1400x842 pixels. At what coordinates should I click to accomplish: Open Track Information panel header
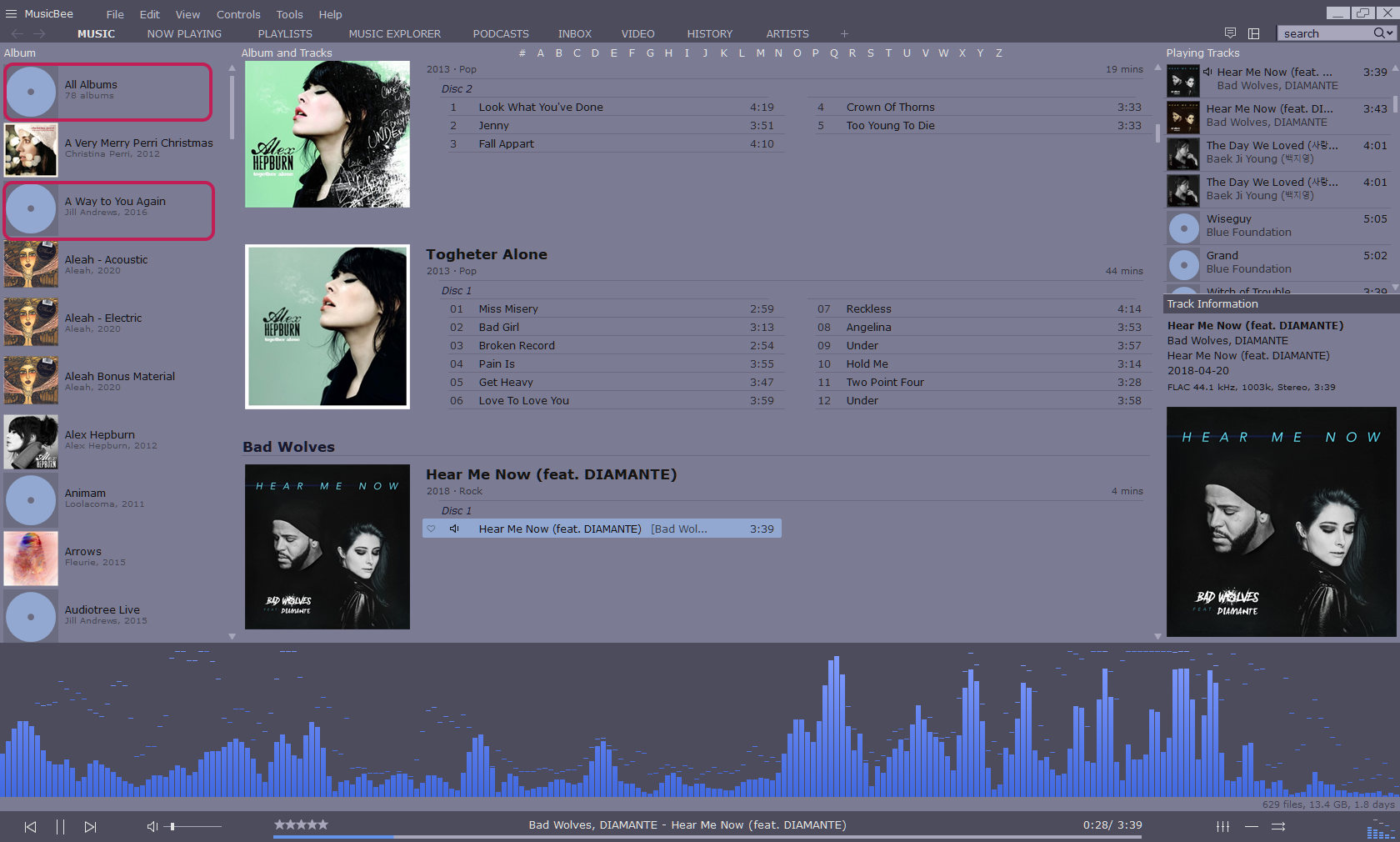click(1212, 303)
